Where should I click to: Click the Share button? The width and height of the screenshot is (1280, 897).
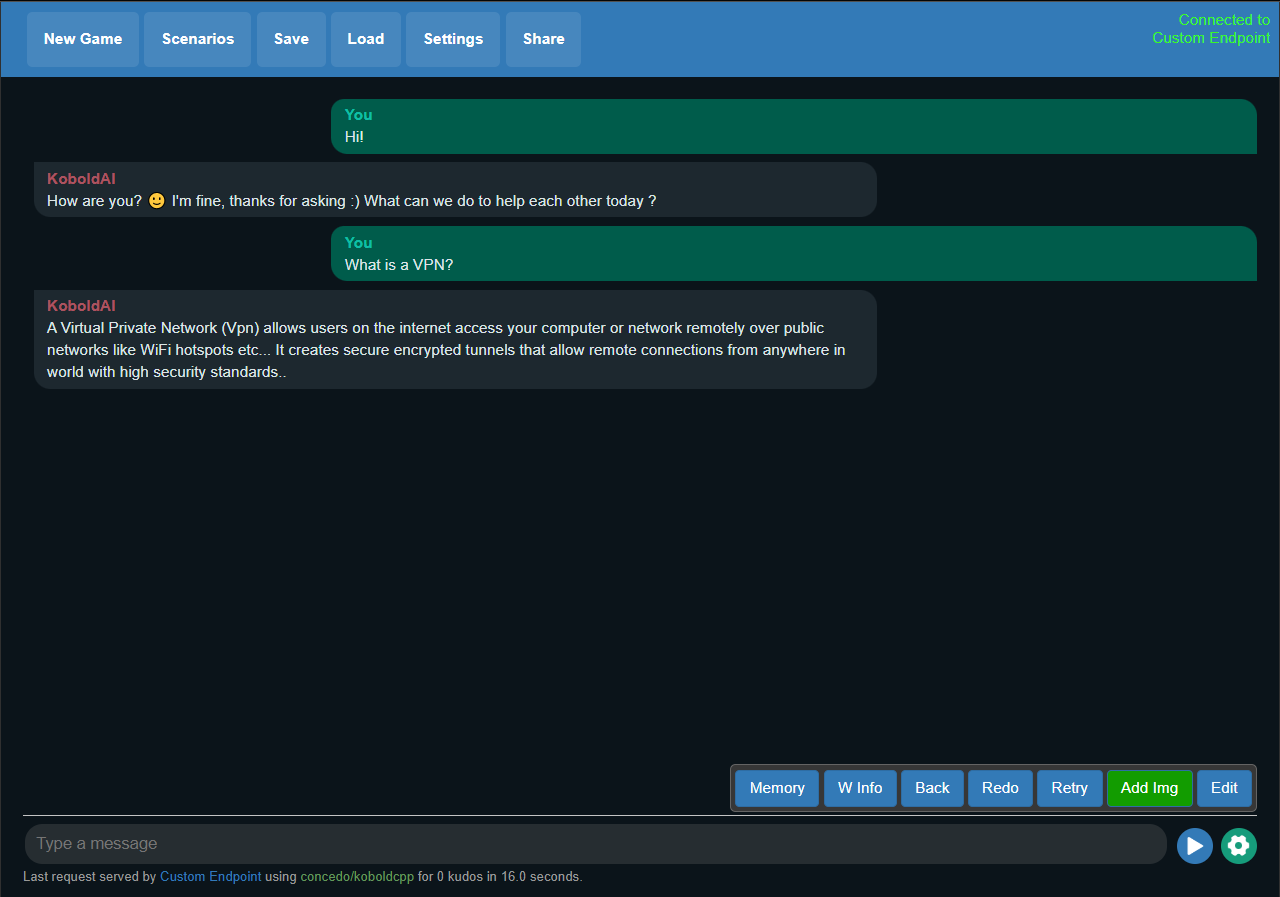point(543,39)
